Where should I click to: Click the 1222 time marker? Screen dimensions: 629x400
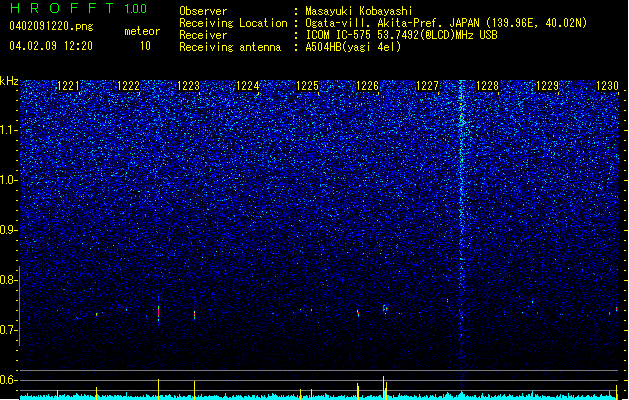pos(128,86)
